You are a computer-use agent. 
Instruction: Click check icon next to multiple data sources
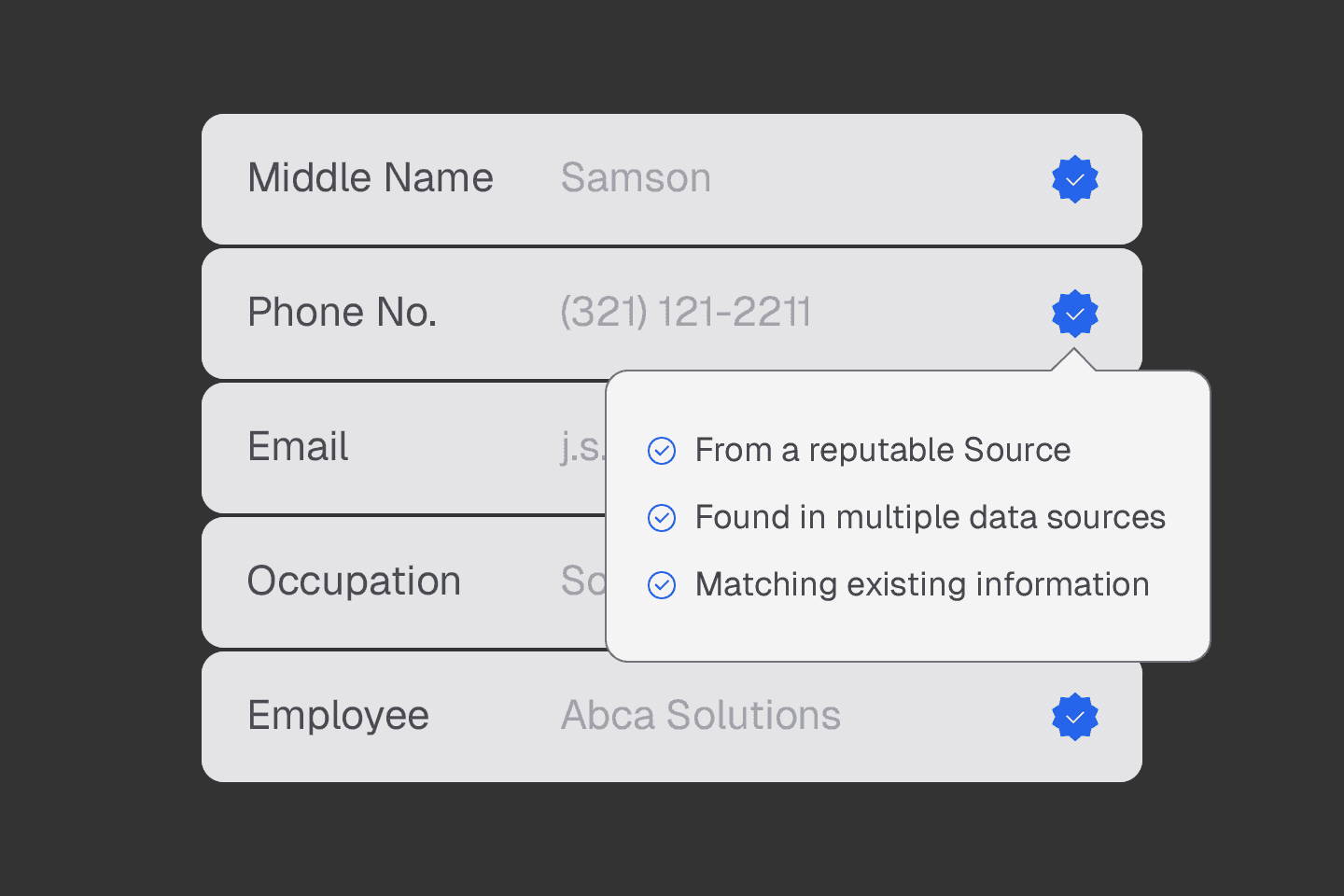point(662,518)
